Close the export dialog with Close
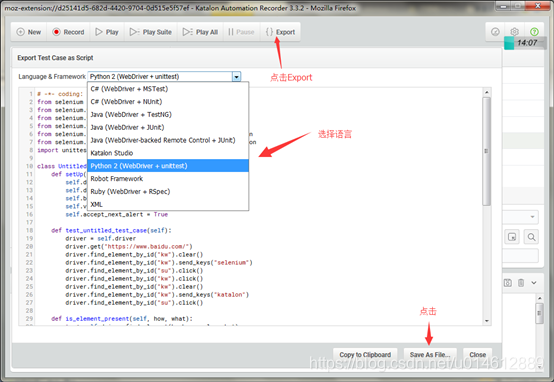Image resolution: width=554 pixels, height=382 pixels. click(477, 354)
